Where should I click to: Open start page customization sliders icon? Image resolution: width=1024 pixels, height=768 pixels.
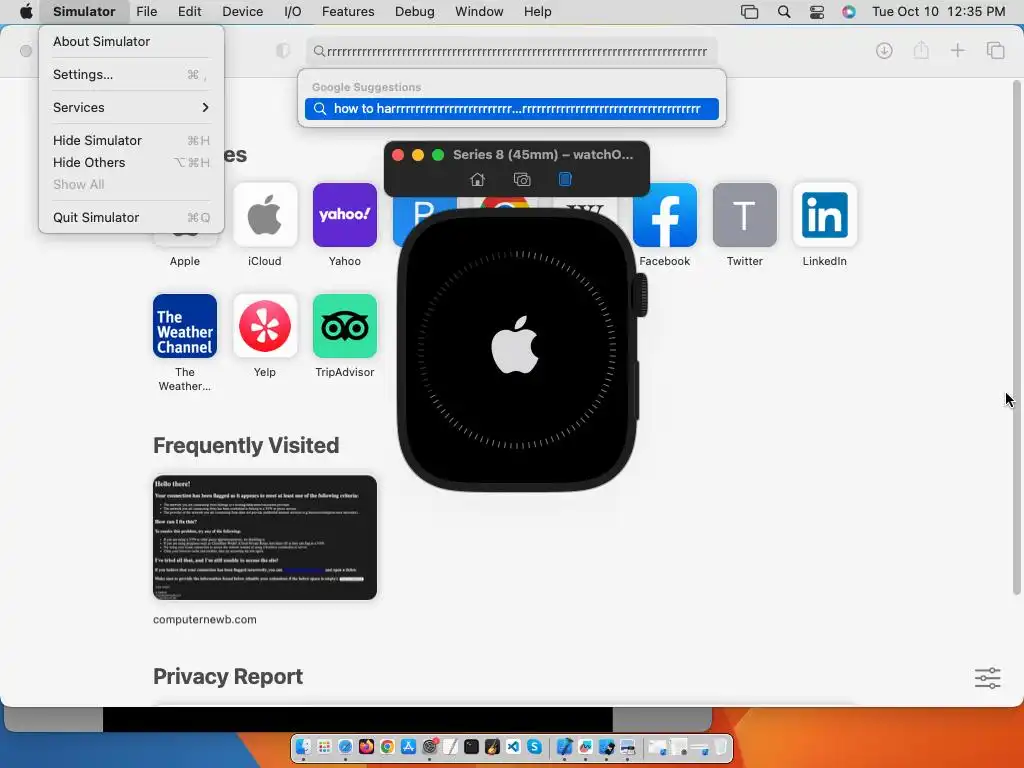987,678
